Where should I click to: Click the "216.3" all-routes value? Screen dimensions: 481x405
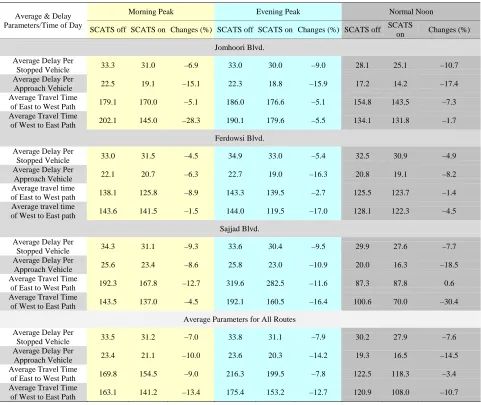235,374
